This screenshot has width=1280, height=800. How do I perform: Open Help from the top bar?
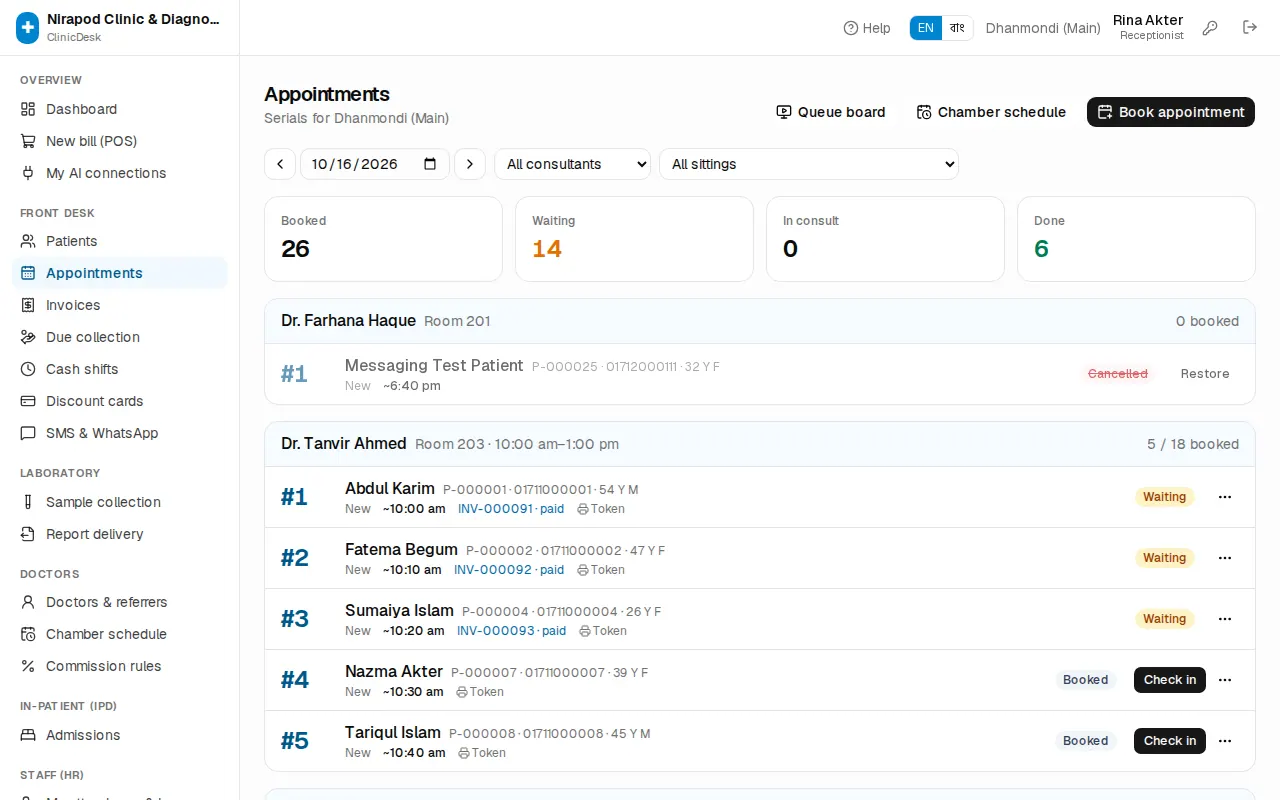(867, 28)
